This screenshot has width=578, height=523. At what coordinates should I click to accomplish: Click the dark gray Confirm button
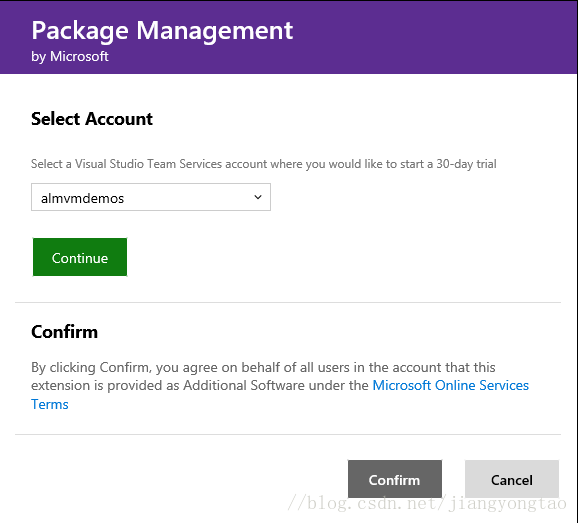(x=395, y=479)
